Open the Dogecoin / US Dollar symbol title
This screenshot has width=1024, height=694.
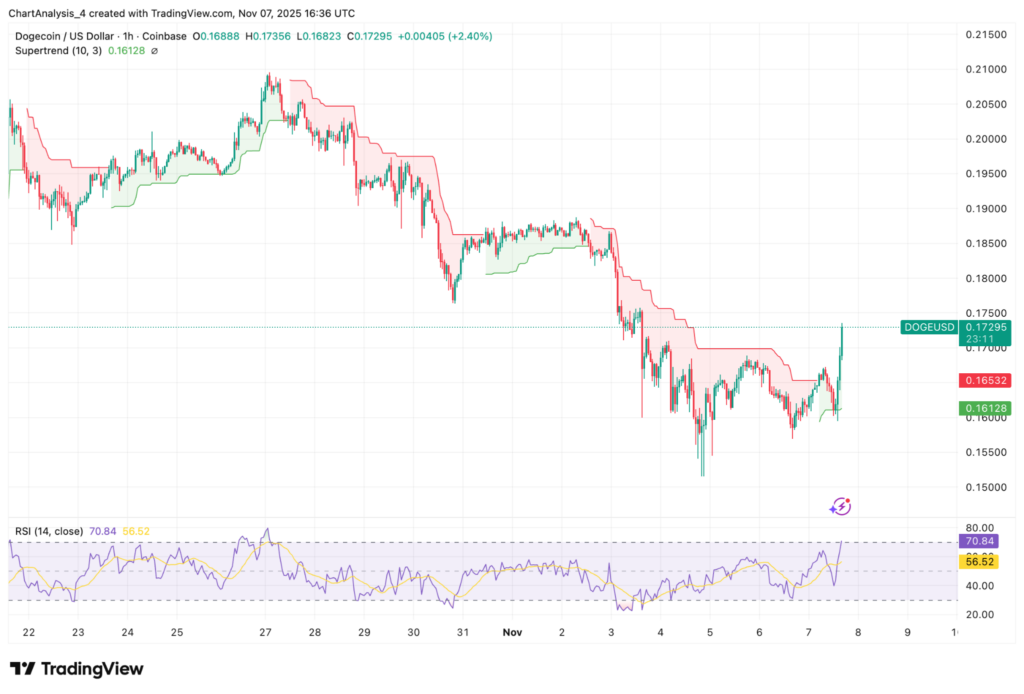[x=75, y=36]
